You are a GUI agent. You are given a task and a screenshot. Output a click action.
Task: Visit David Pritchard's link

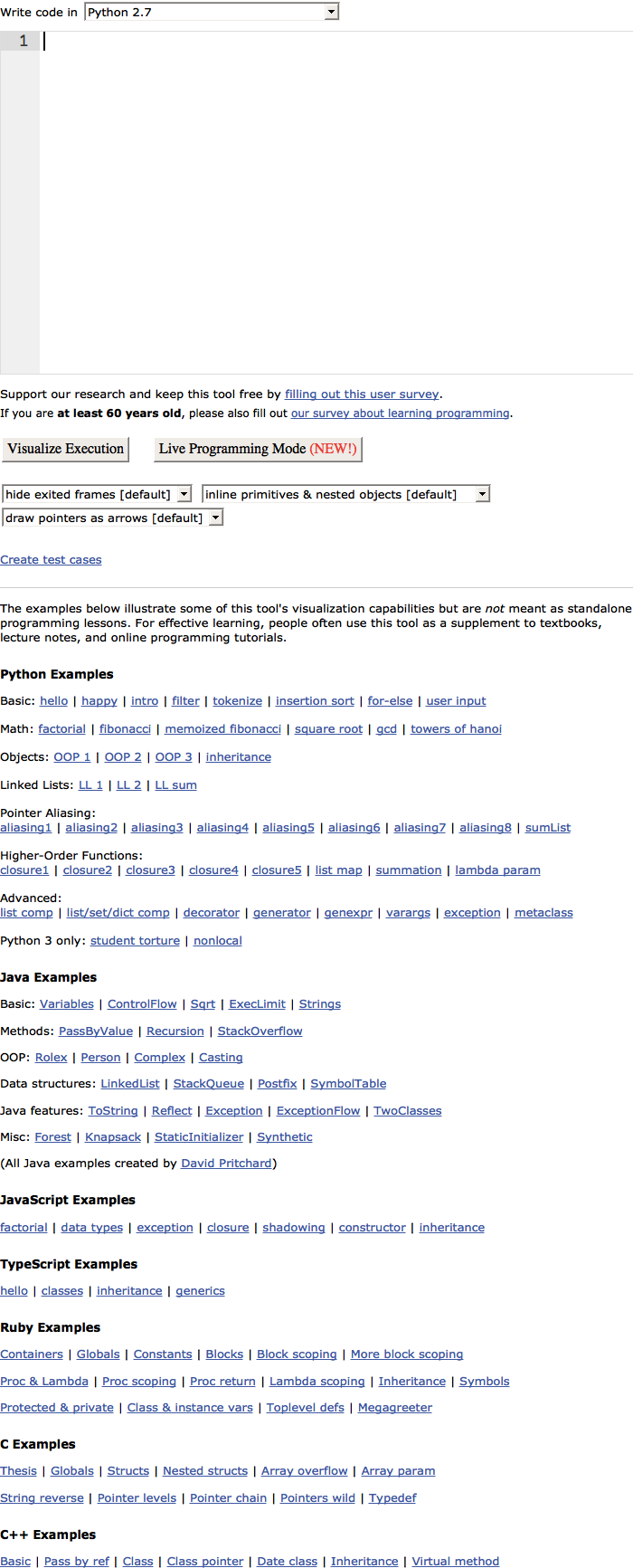(x=226, y=1164)
